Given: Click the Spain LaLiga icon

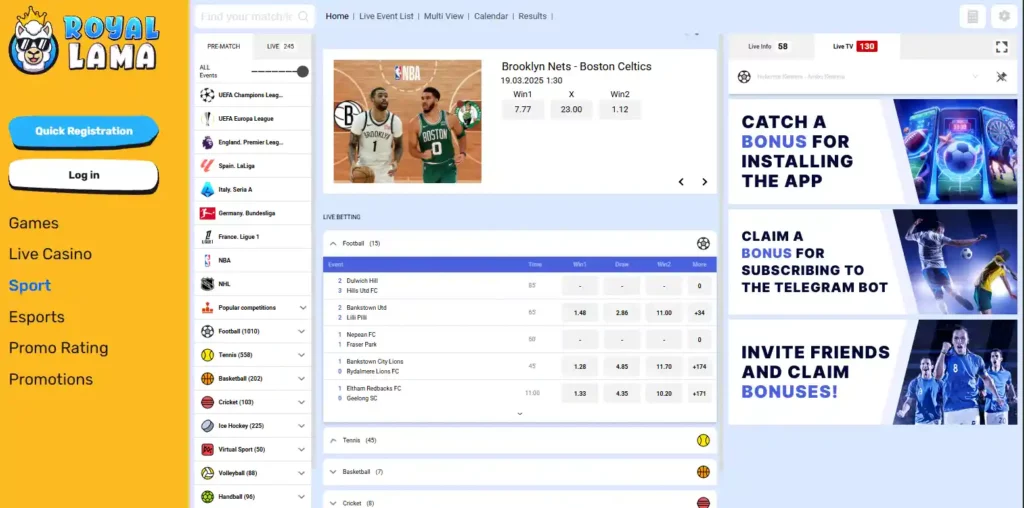Looking at the screenshot, I should pyautogui.click(x=207, y=165).
